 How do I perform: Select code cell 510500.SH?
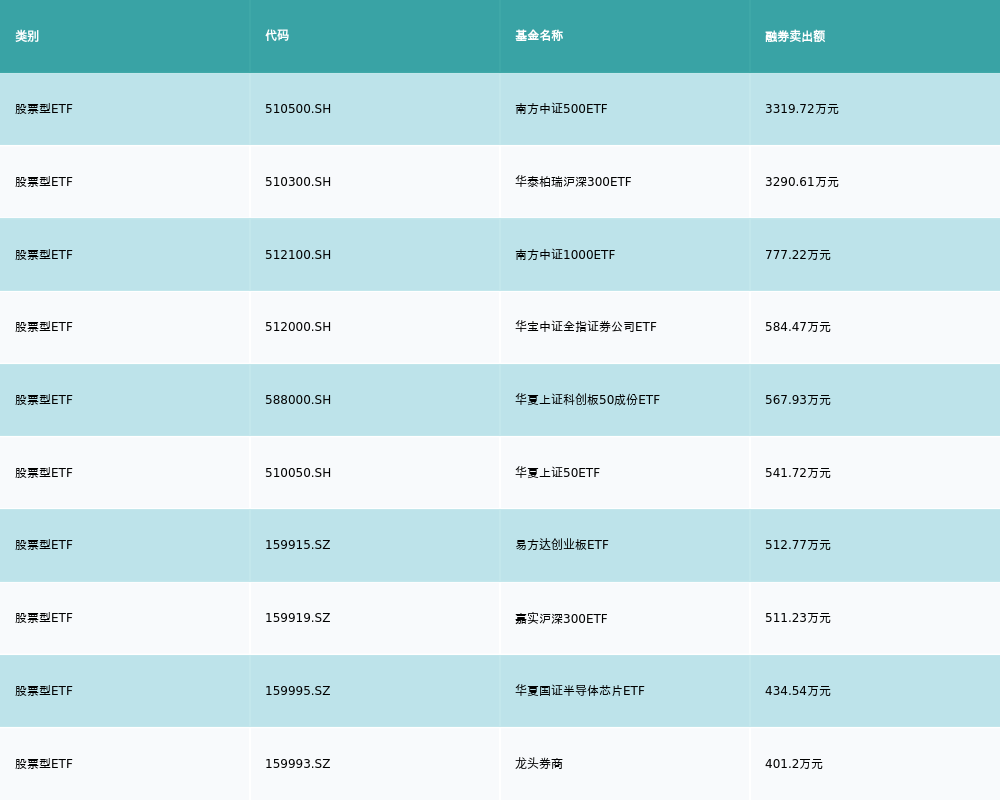point(298,109)
